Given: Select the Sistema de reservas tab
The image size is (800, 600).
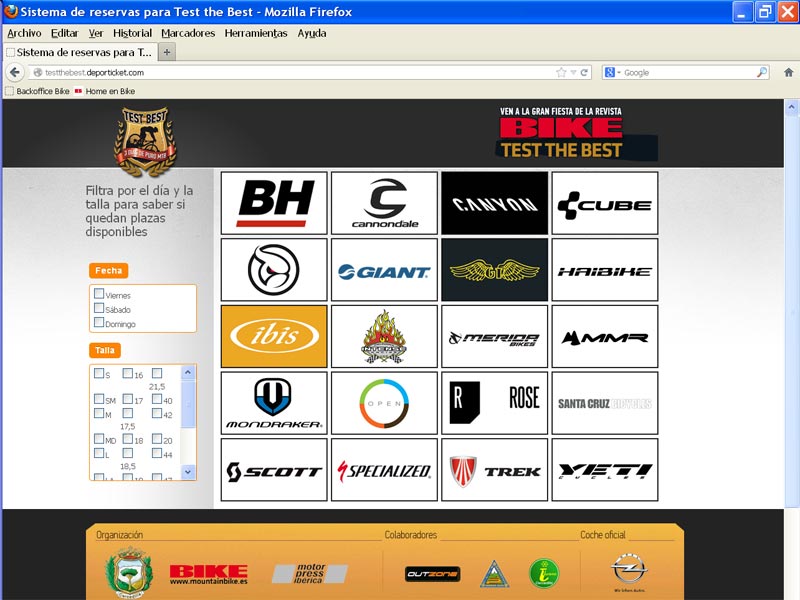Looking at the screenshot, I should pyautogui.click(x=80, y=52).
